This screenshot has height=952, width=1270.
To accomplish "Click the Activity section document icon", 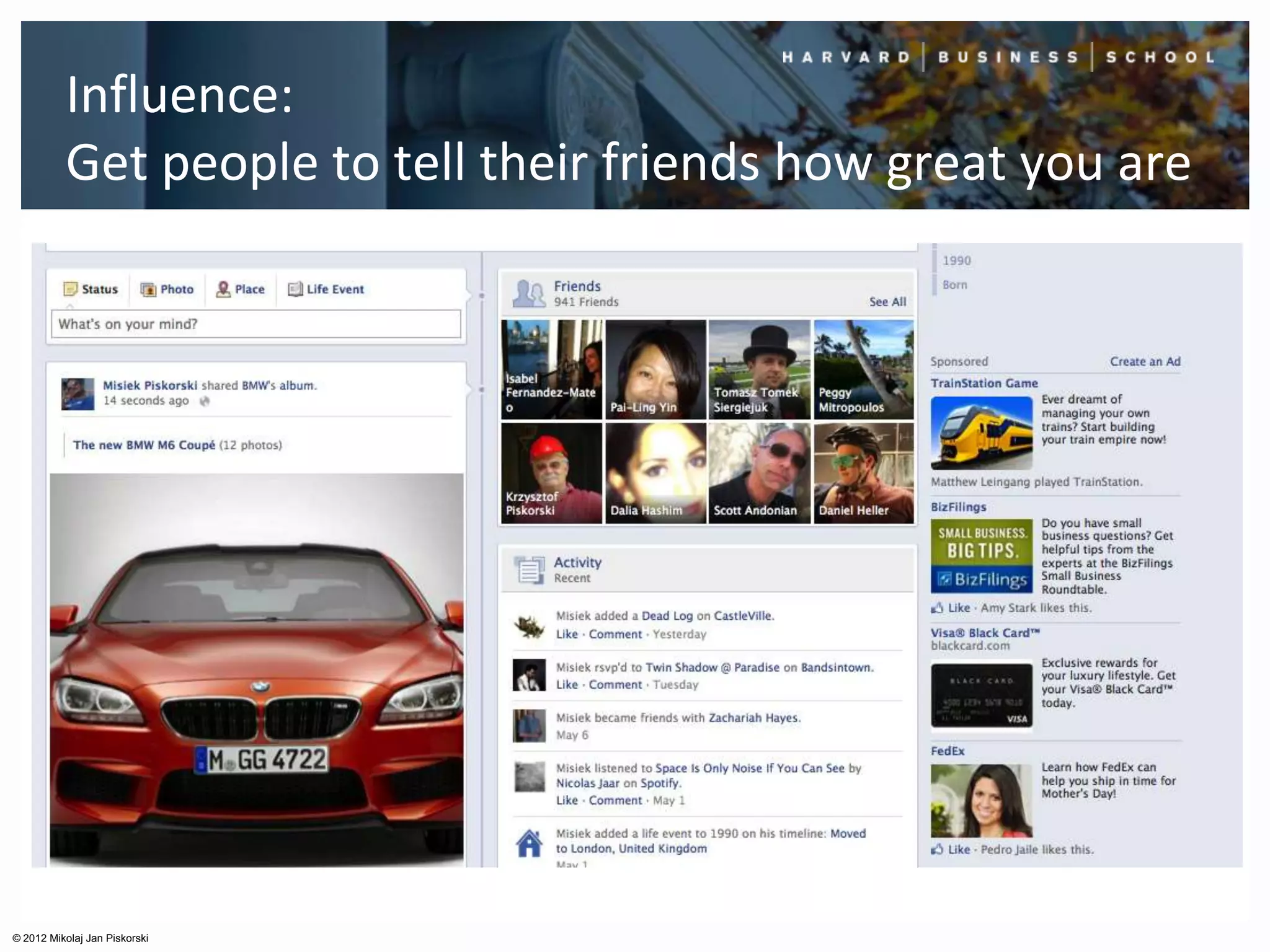I will 529,570.
